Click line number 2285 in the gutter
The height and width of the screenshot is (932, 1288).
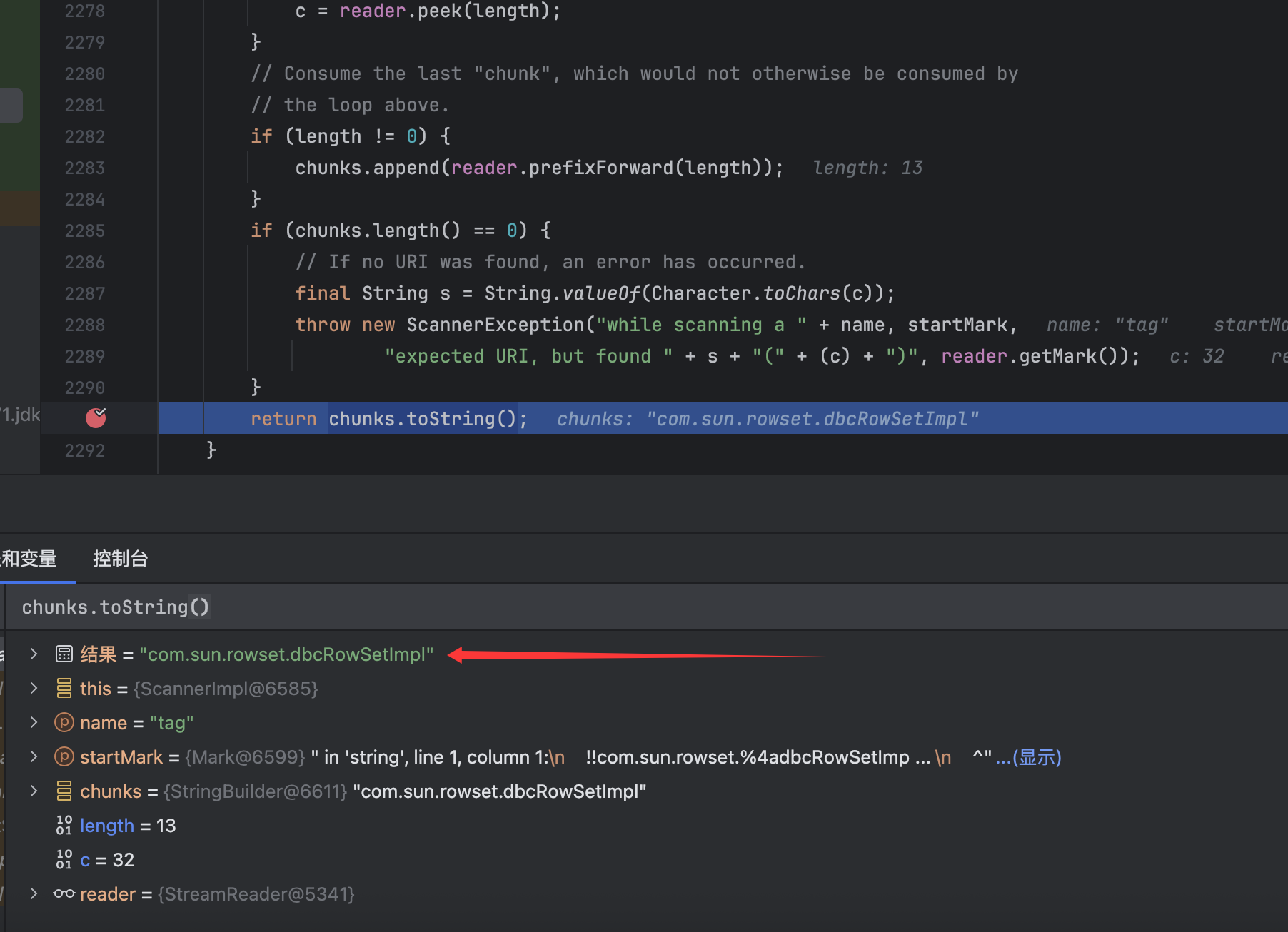pyautogui.click(x=84, y=231)
